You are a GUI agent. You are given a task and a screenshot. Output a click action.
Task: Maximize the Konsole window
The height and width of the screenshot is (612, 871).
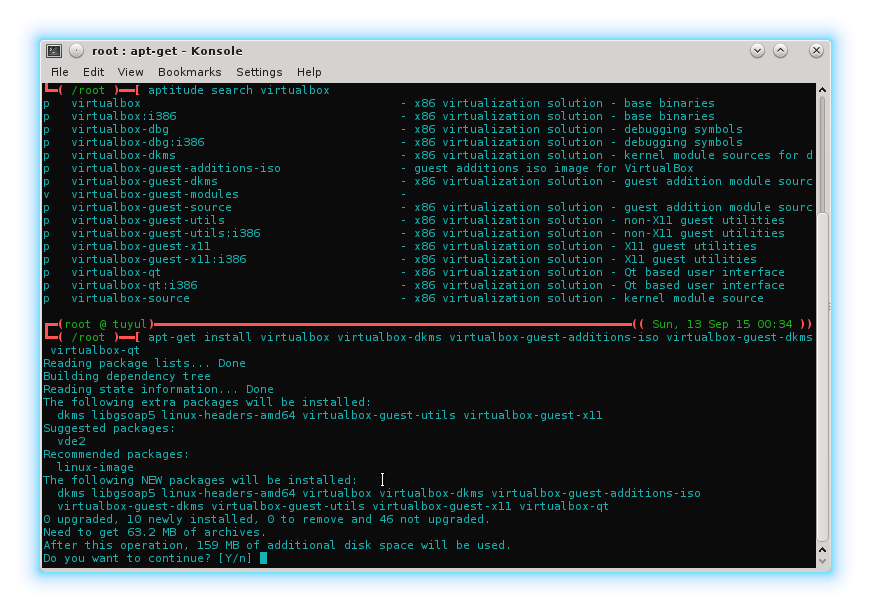click(x=780, y=51)
